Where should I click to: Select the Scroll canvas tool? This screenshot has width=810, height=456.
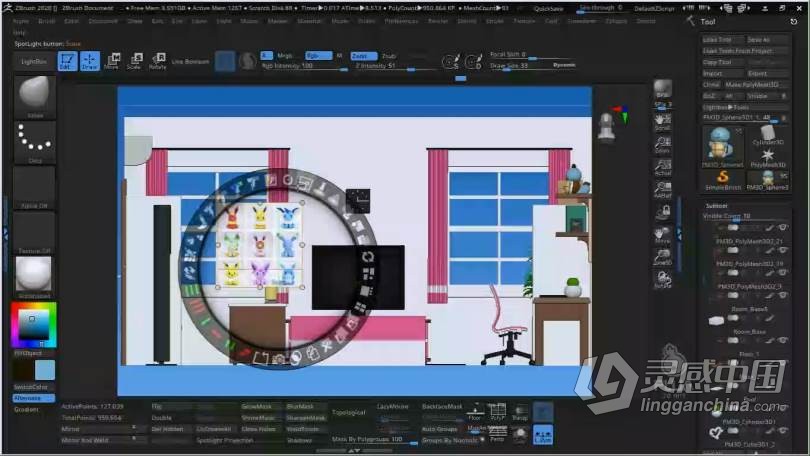[x=663, y=122]
